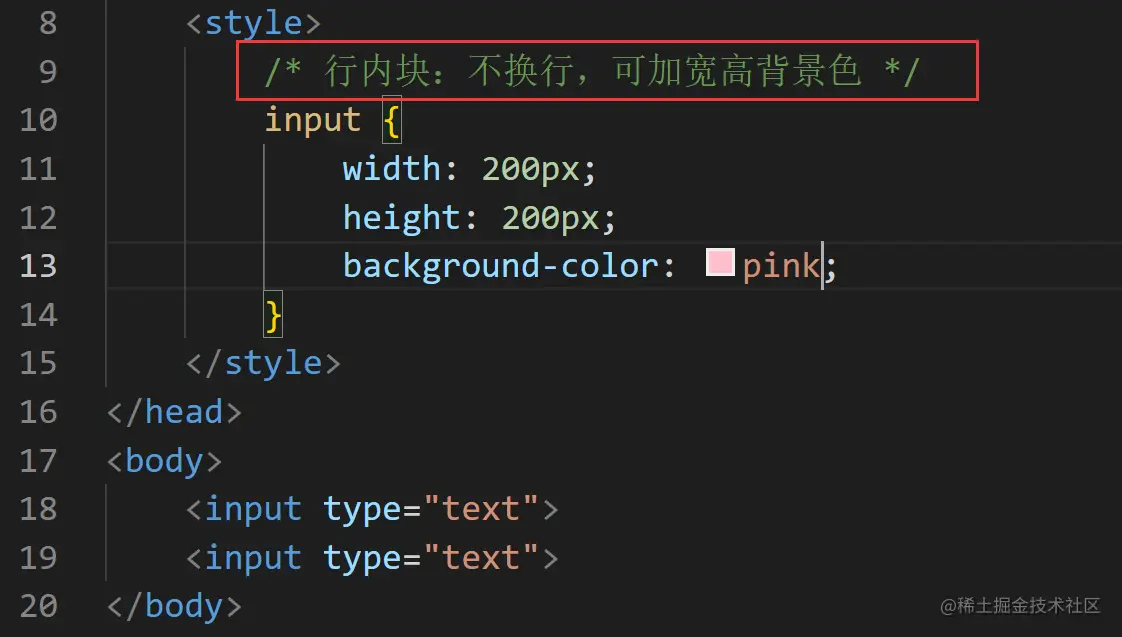Click the closing yellow curly brace
1122x637 pixels.
(x=273, y=314)
